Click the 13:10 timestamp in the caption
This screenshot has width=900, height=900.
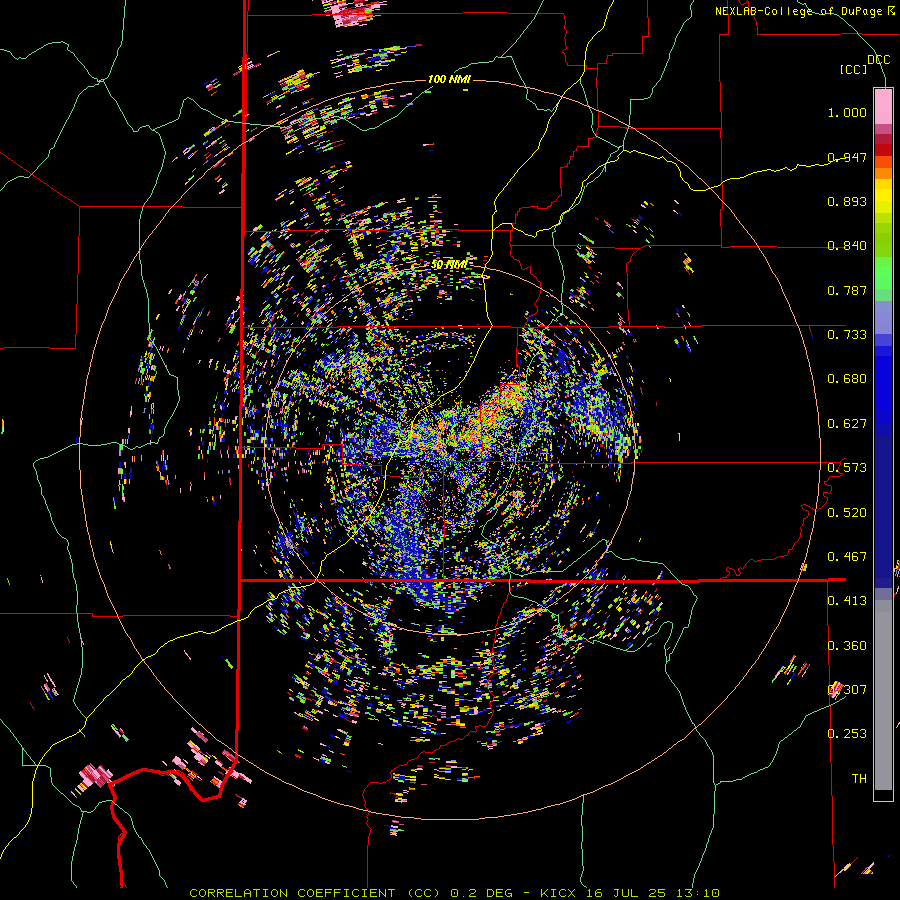pyautogui.click(x=696, y=893)
